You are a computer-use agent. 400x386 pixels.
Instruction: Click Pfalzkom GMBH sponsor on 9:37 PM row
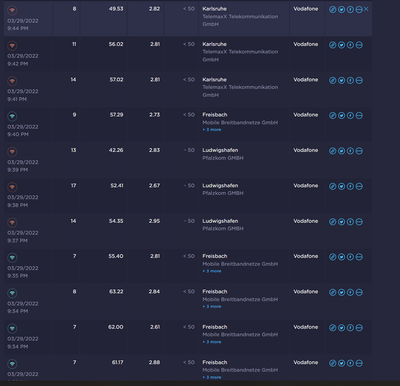tap(223, 229)
